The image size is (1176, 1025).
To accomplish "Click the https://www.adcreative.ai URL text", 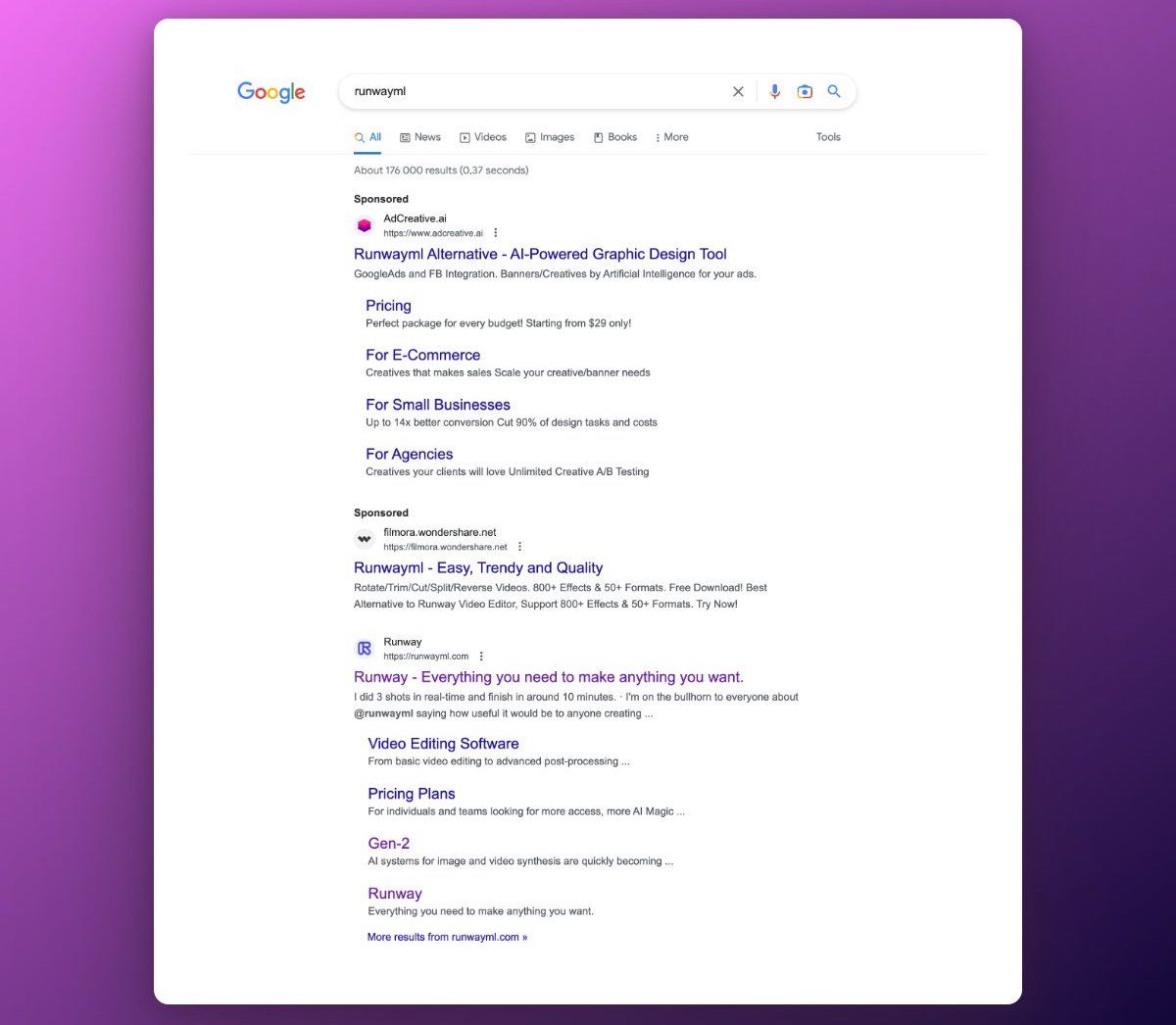I will 433,233.
